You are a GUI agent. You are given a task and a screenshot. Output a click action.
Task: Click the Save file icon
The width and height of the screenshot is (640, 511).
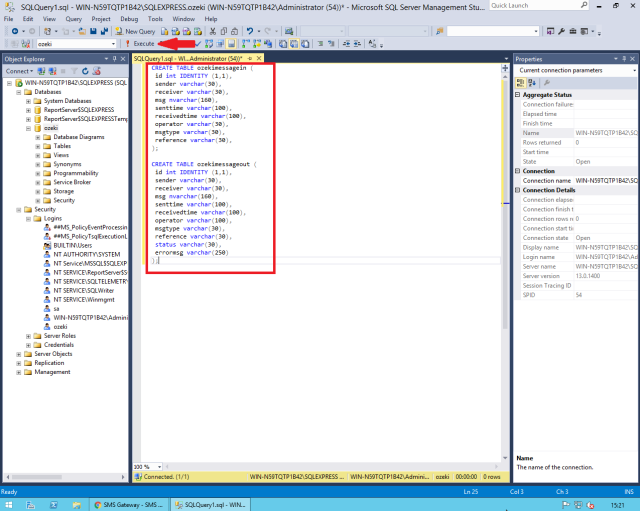(x=93, y=31)
